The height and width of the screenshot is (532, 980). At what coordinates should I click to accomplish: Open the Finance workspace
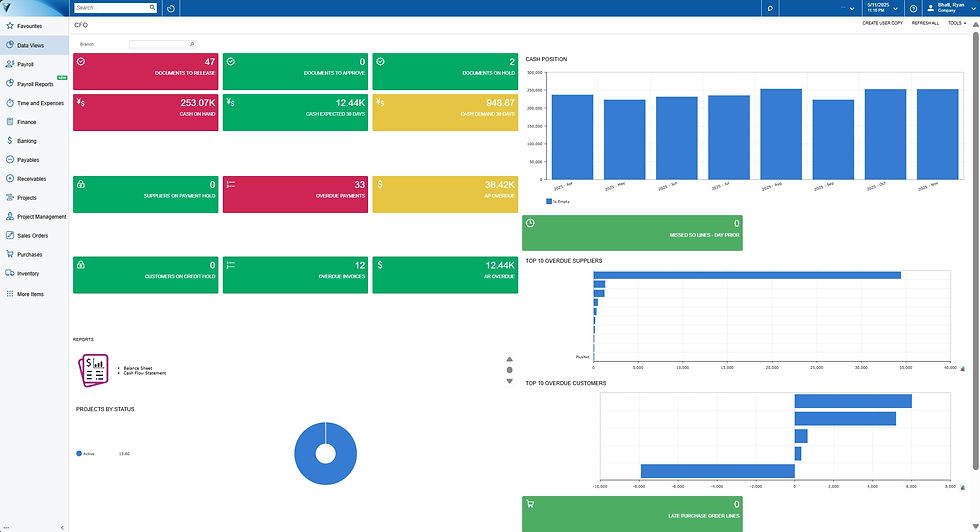click(34, 122)
